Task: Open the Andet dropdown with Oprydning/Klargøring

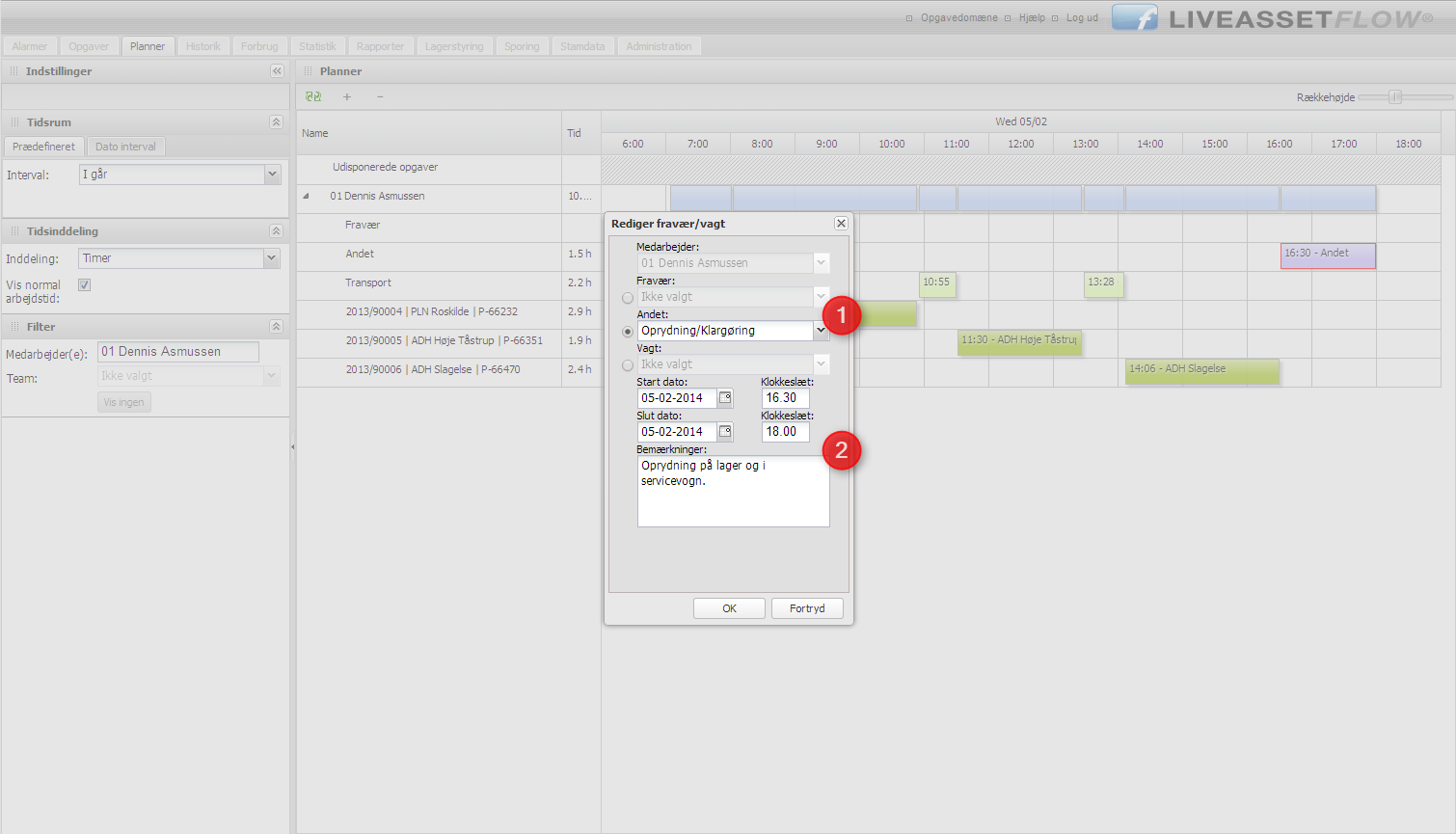Action: click(x=821, y=331)
